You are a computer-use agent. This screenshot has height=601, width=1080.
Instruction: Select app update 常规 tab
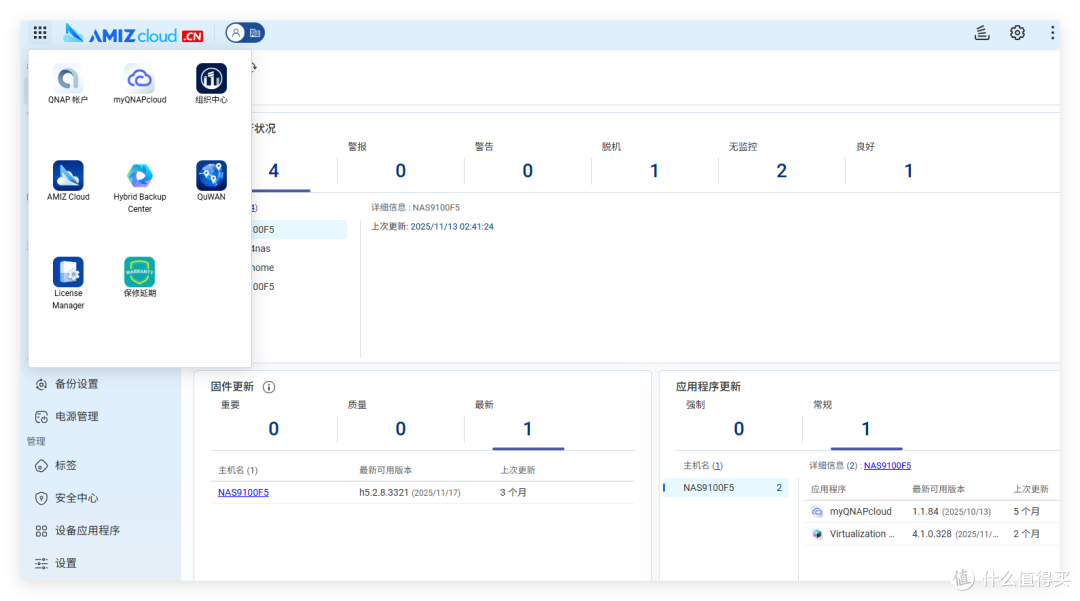coord(866,423)
